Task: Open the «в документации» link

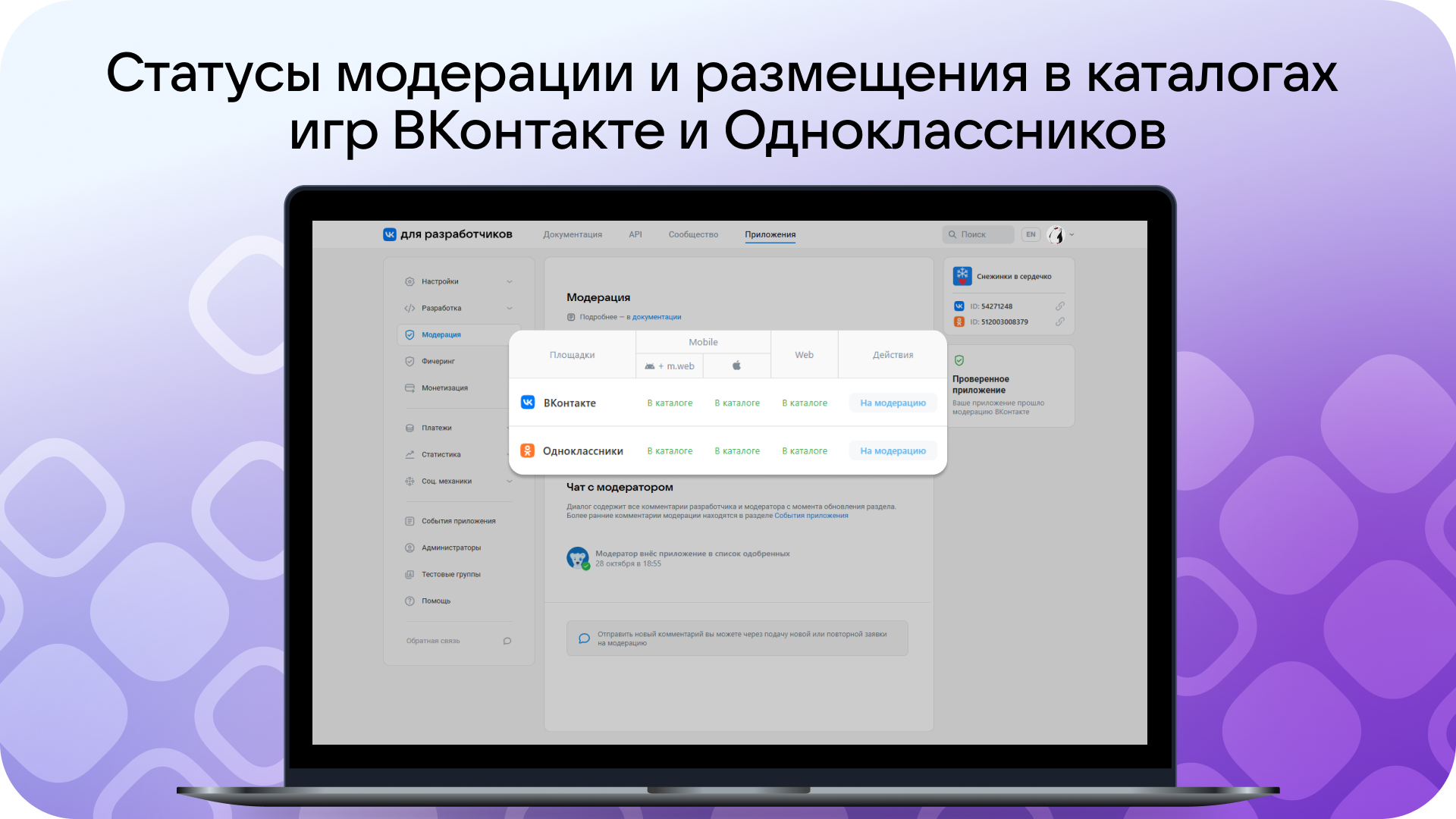Action: pyautogui.click(x=656, y=317)
